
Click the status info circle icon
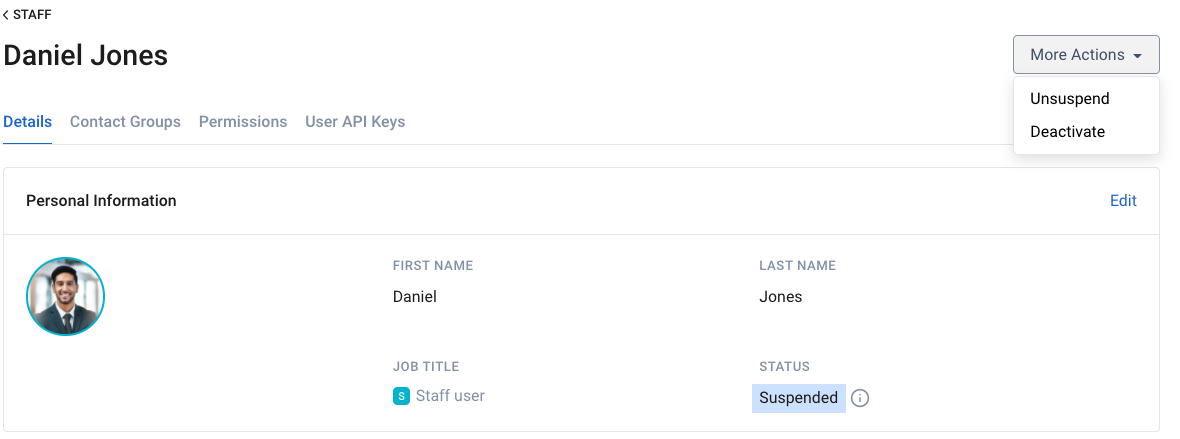click(860, 398)
